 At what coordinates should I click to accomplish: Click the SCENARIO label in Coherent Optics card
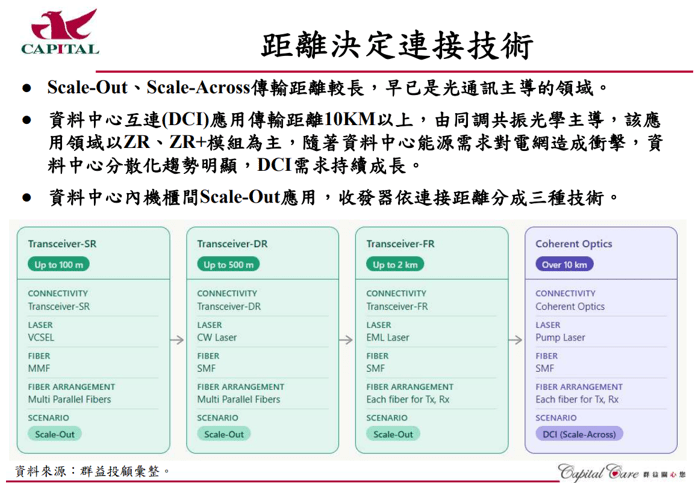click(x=556, y=418)
